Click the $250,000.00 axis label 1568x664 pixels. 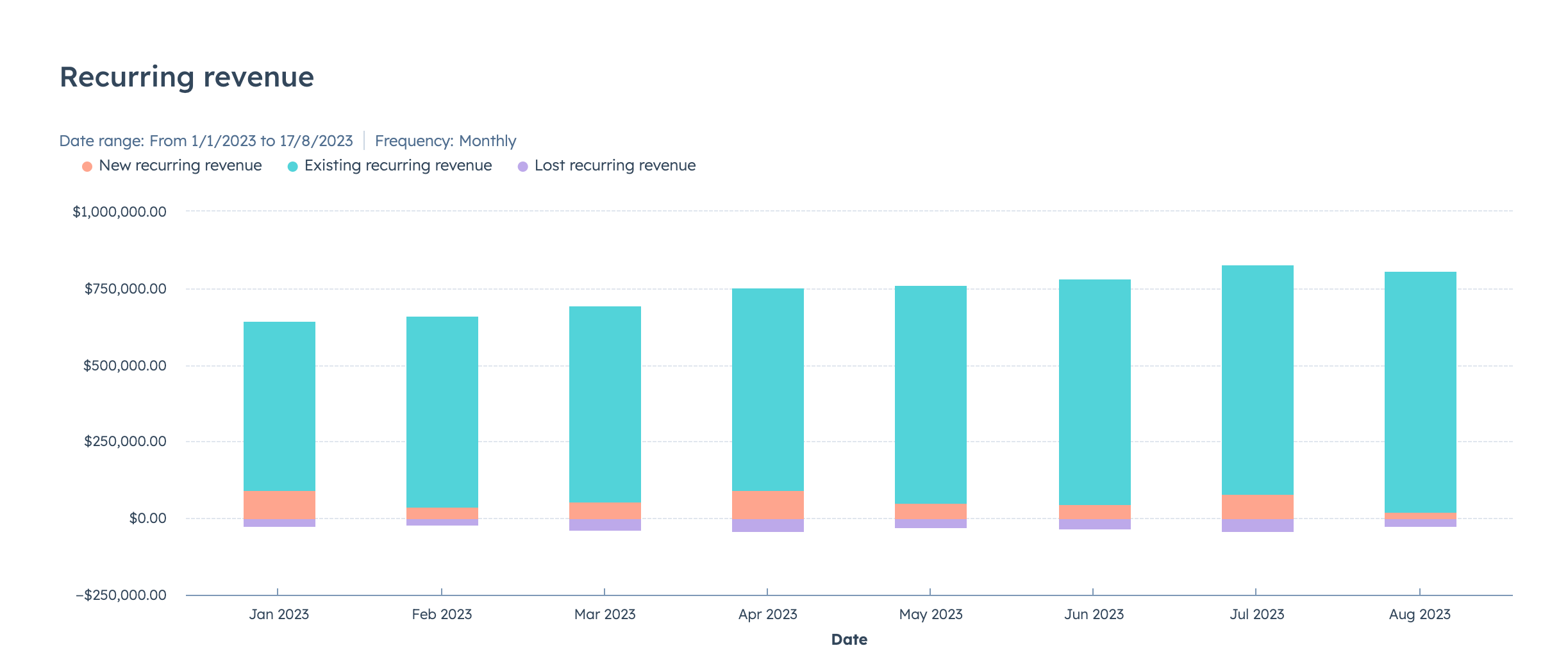126,441
